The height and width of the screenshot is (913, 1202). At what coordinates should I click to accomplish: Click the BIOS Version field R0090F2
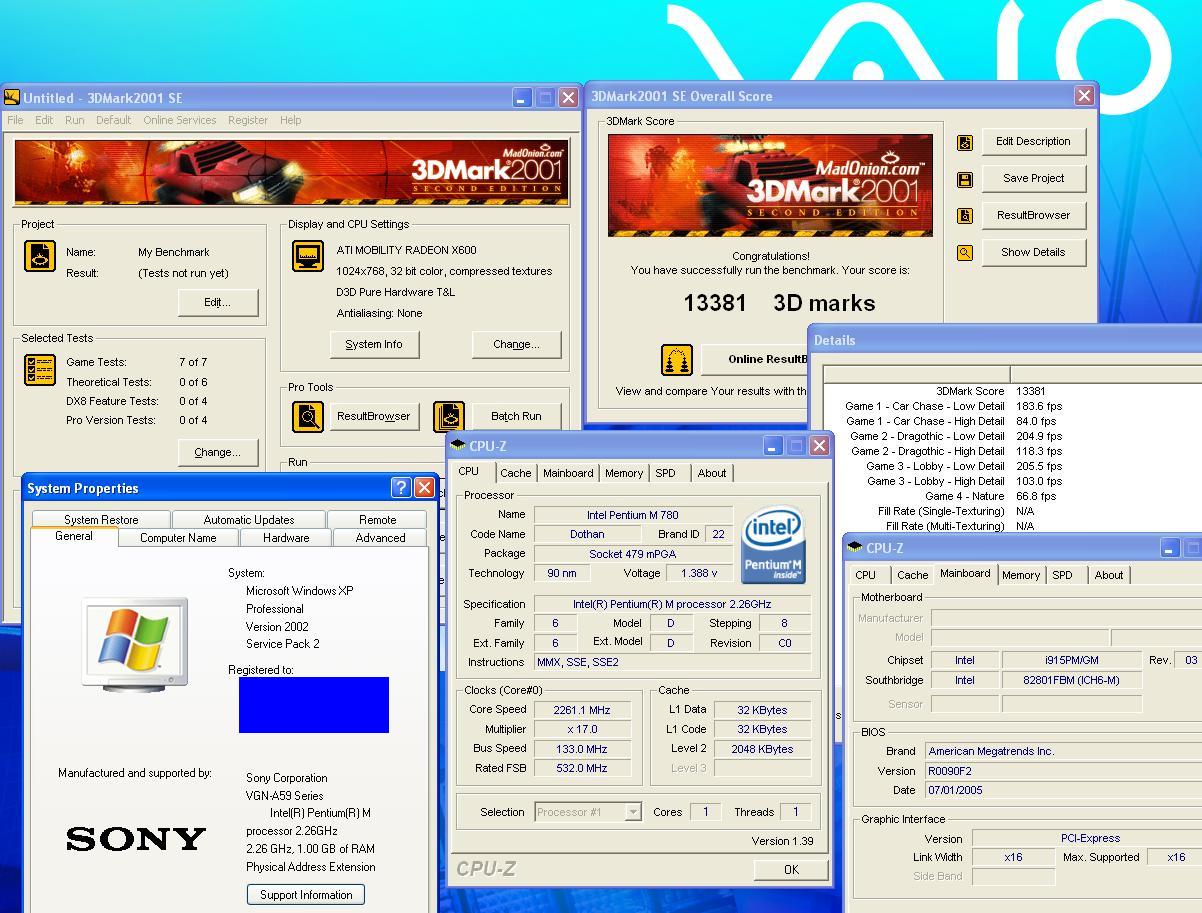click(1063, 771)
